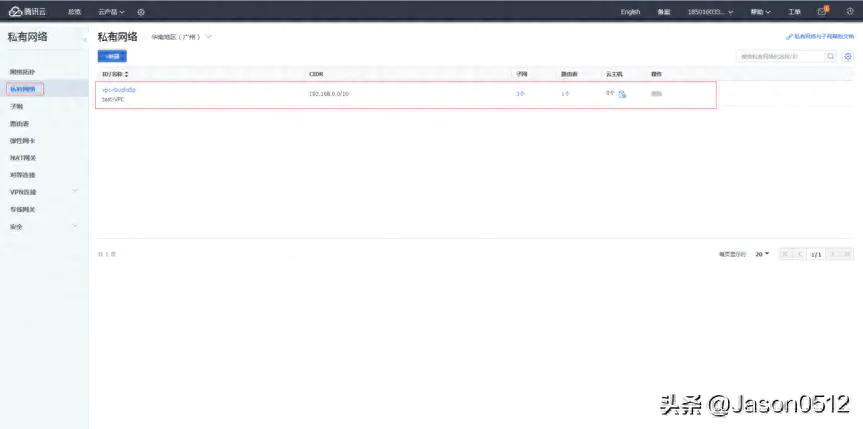Focus the VPC search input field

tap(780, 57)
